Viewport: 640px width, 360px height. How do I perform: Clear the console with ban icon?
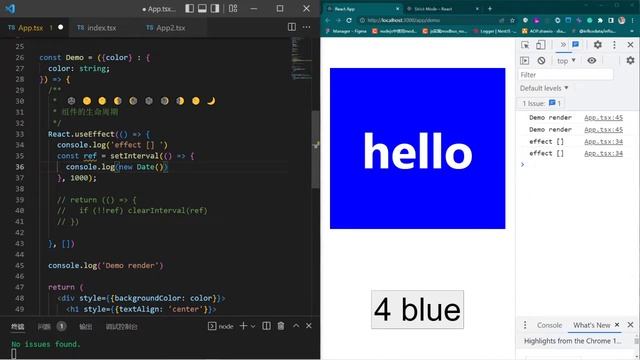(x=541, y=61)
